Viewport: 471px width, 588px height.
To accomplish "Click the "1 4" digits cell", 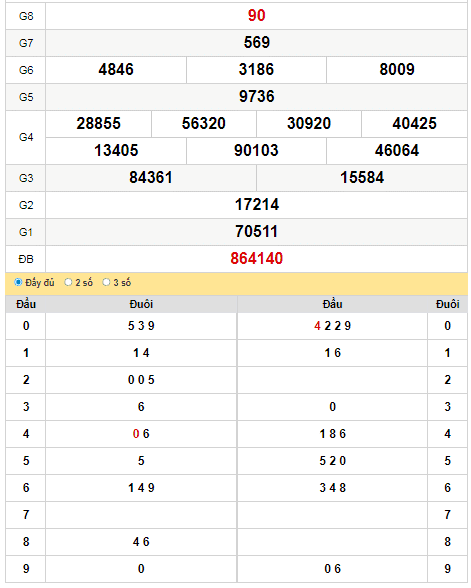I will click(141, 353).
